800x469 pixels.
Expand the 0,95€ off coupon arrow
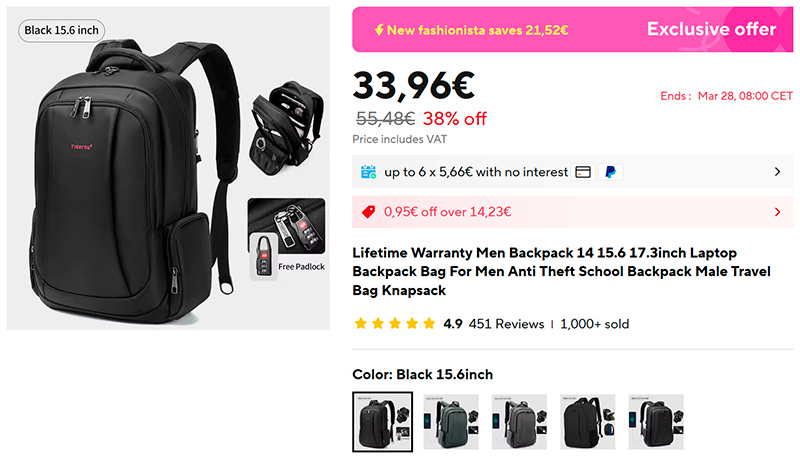[777, 212]
